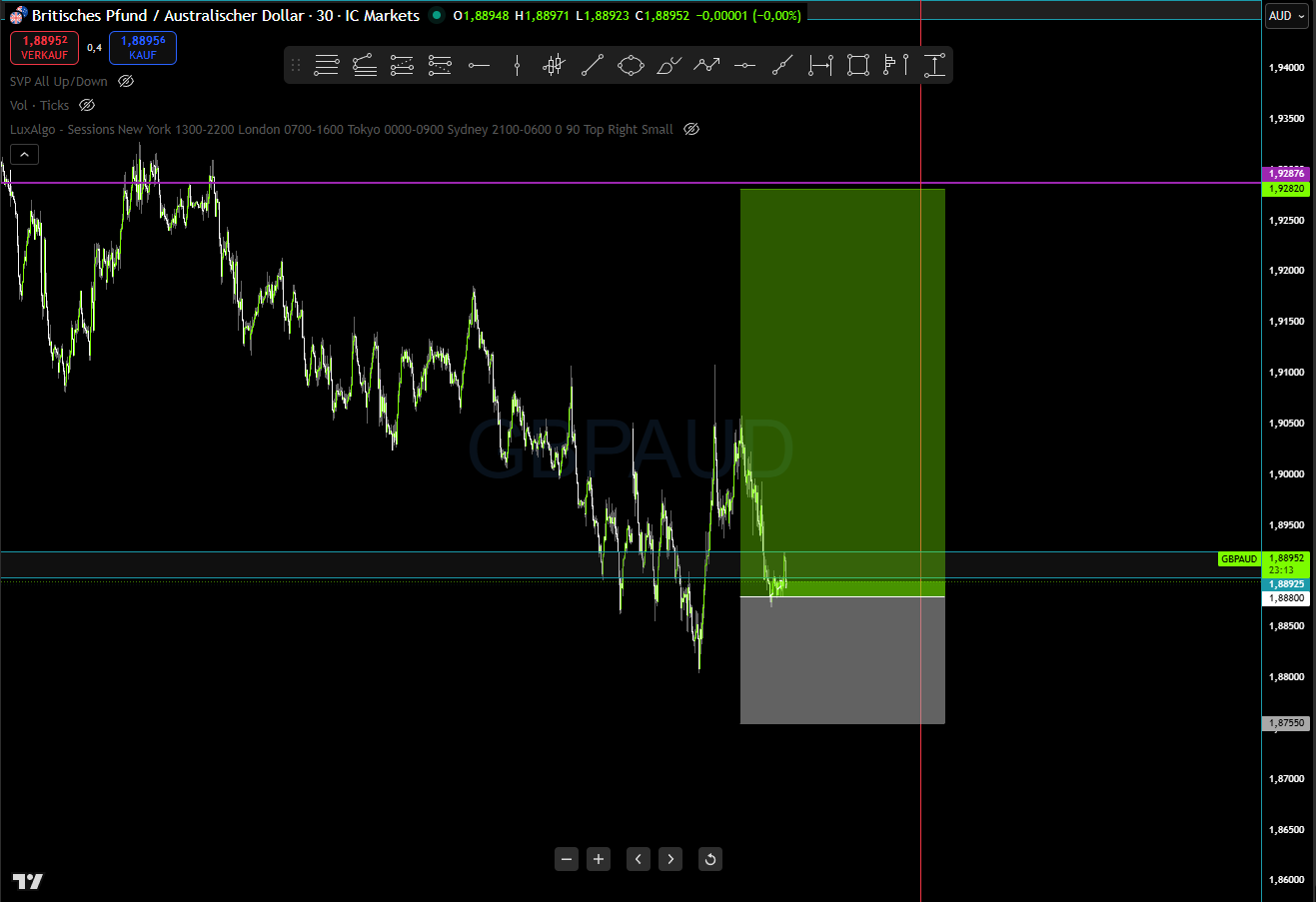The image size is (1316, 902).
Task: Select the Ellipse drawing tool
Action: [630, 64]
